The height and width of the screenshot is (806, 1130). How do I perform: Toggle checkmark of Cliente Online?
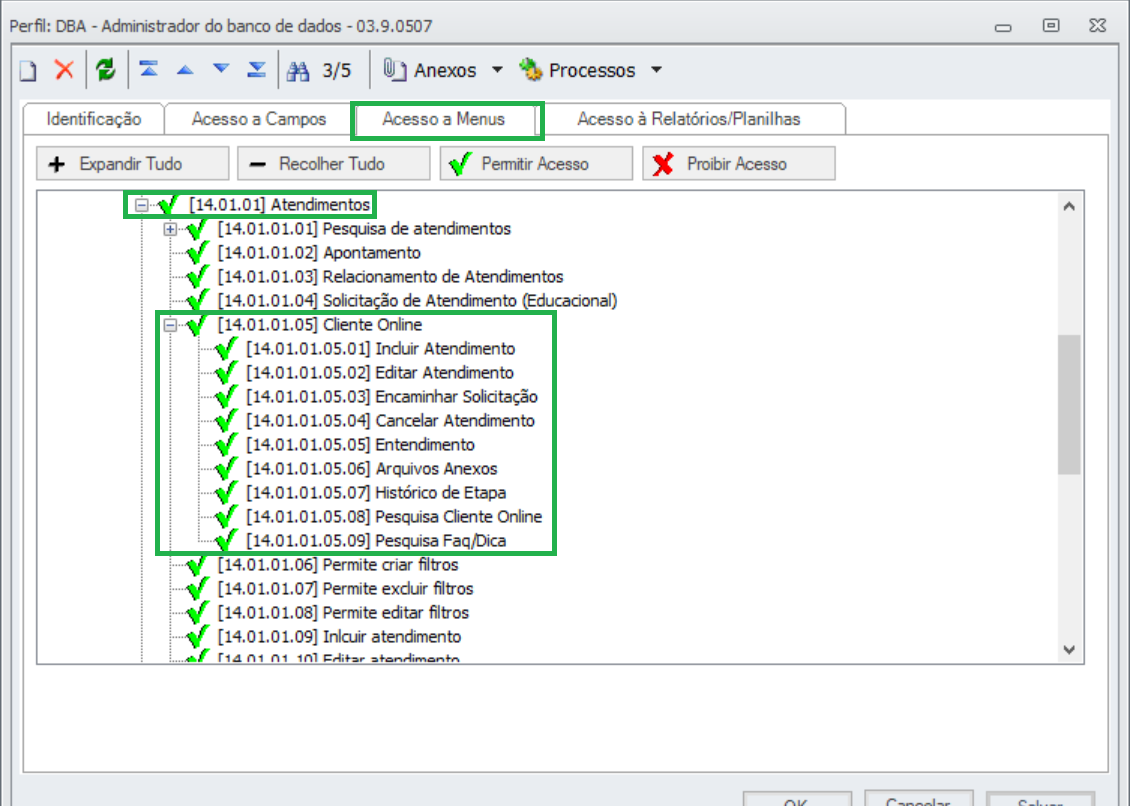(x=197, y=324)
